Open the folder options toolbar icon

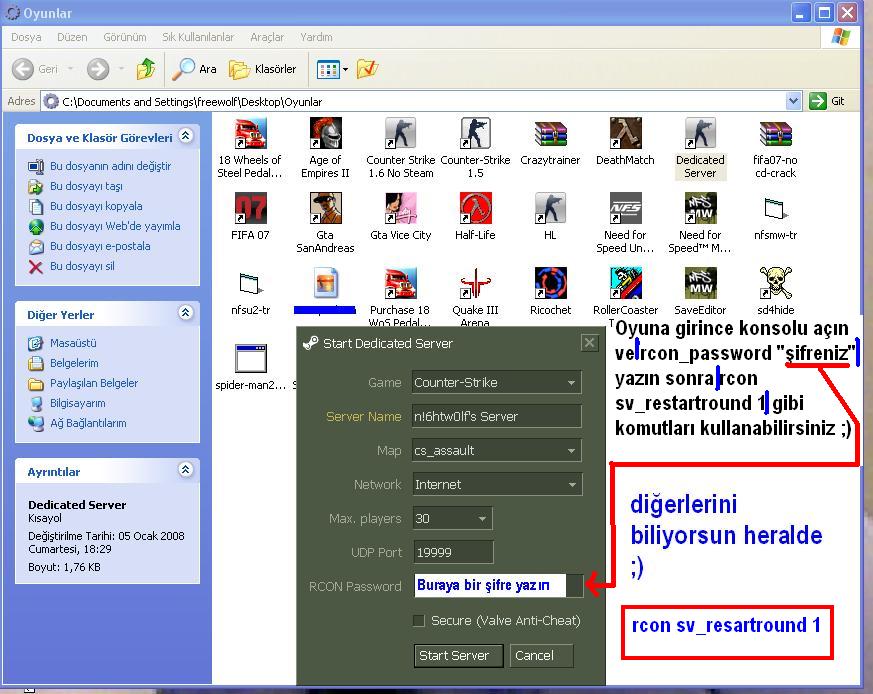[367, 69]
